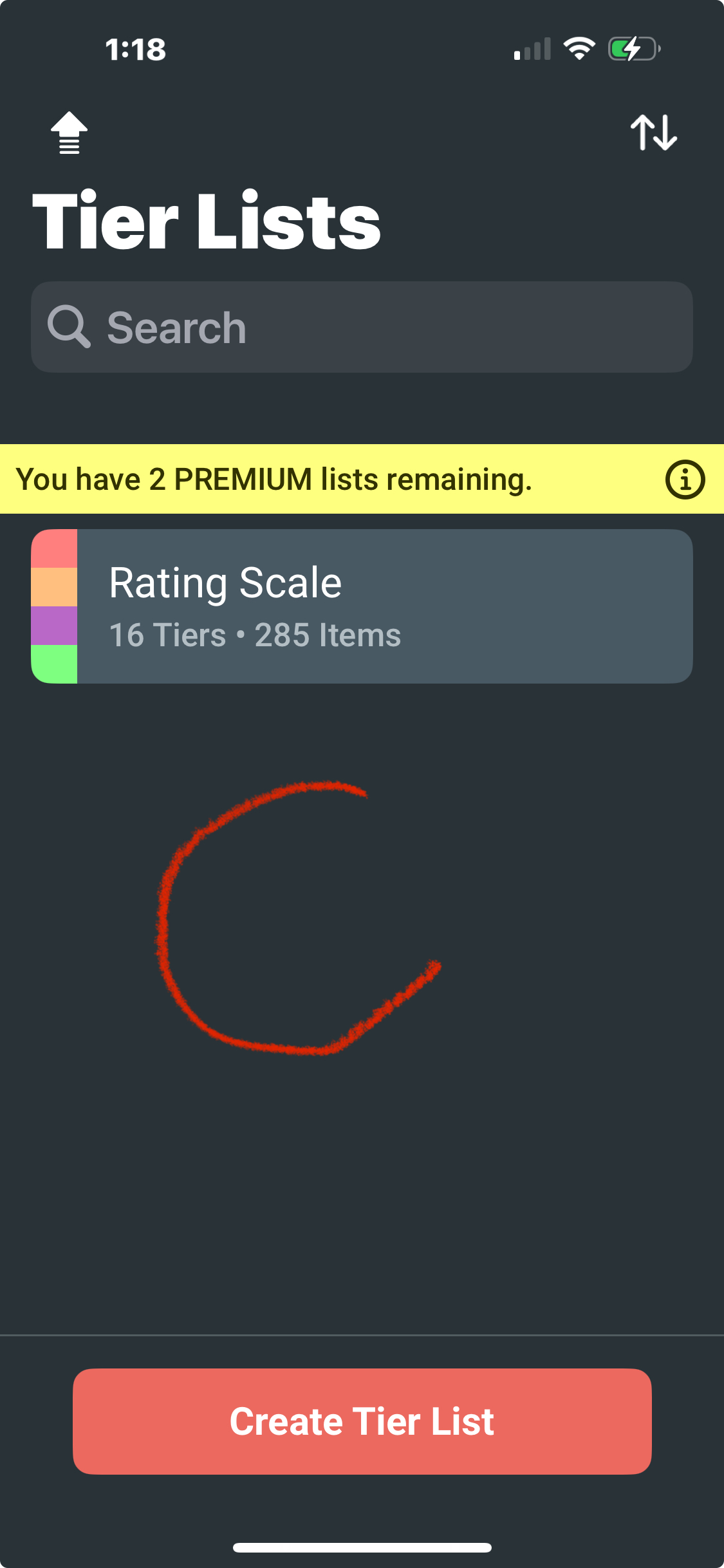
Task: Tap the Wi-Fi status icon
Action: click(579, 49)
